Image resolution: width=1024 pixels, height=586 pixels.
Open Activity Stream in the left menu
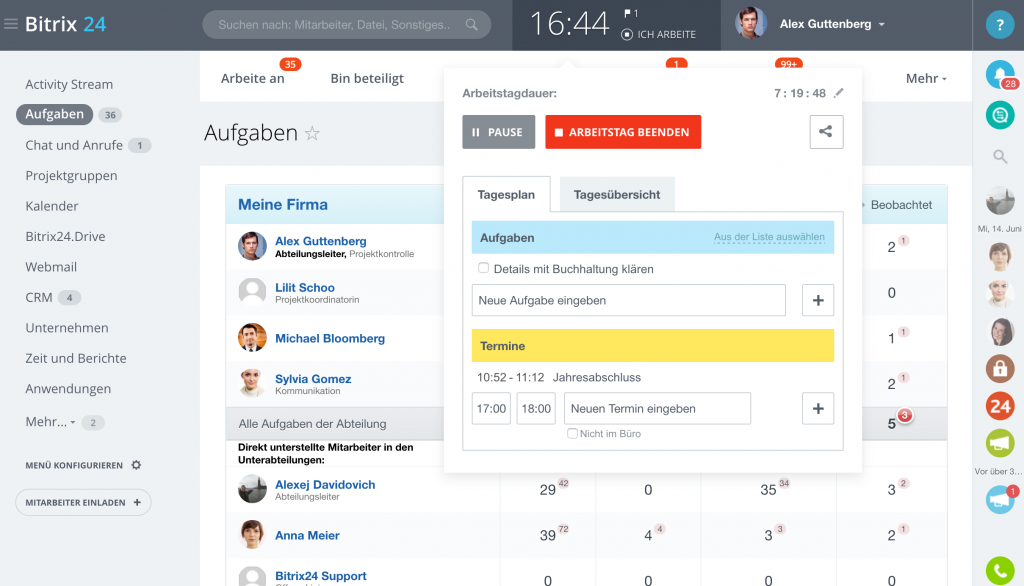(69, 84)
